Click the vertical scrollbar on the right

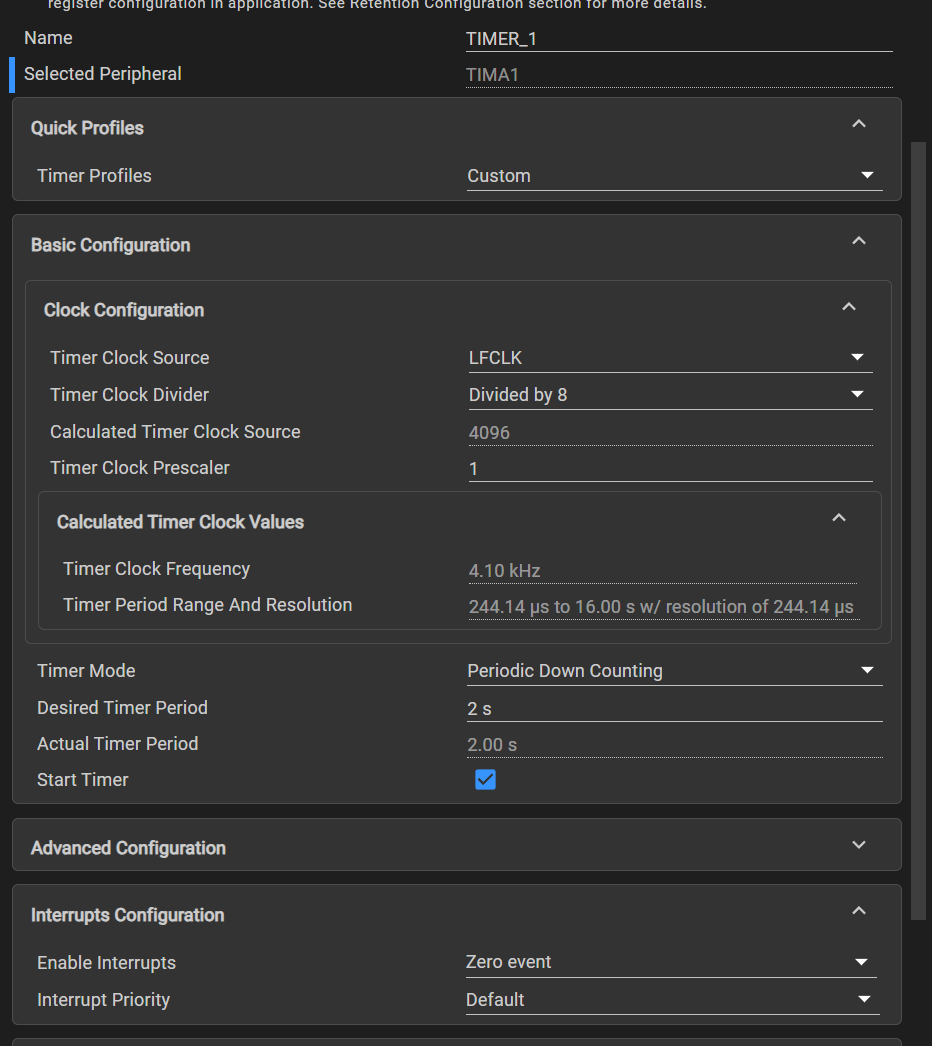tap(919, 530)
